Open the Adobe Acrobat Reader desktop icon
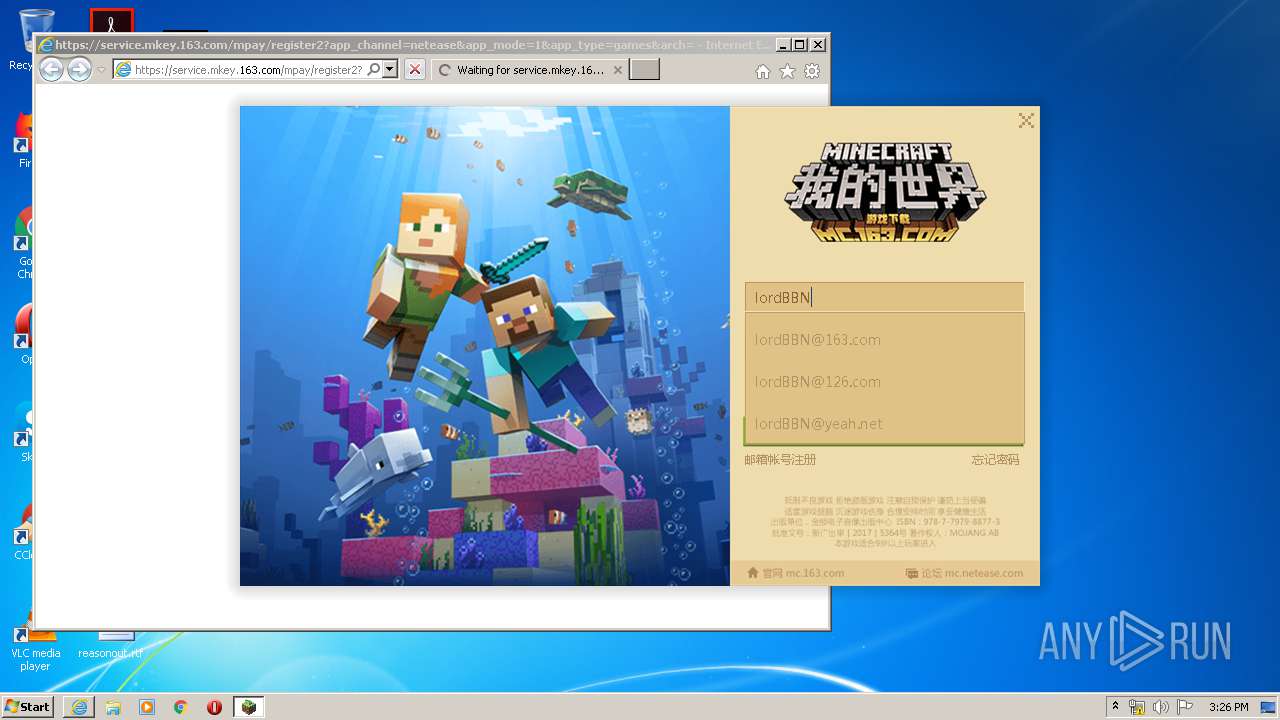1280x720 pixels. [111, 21]
